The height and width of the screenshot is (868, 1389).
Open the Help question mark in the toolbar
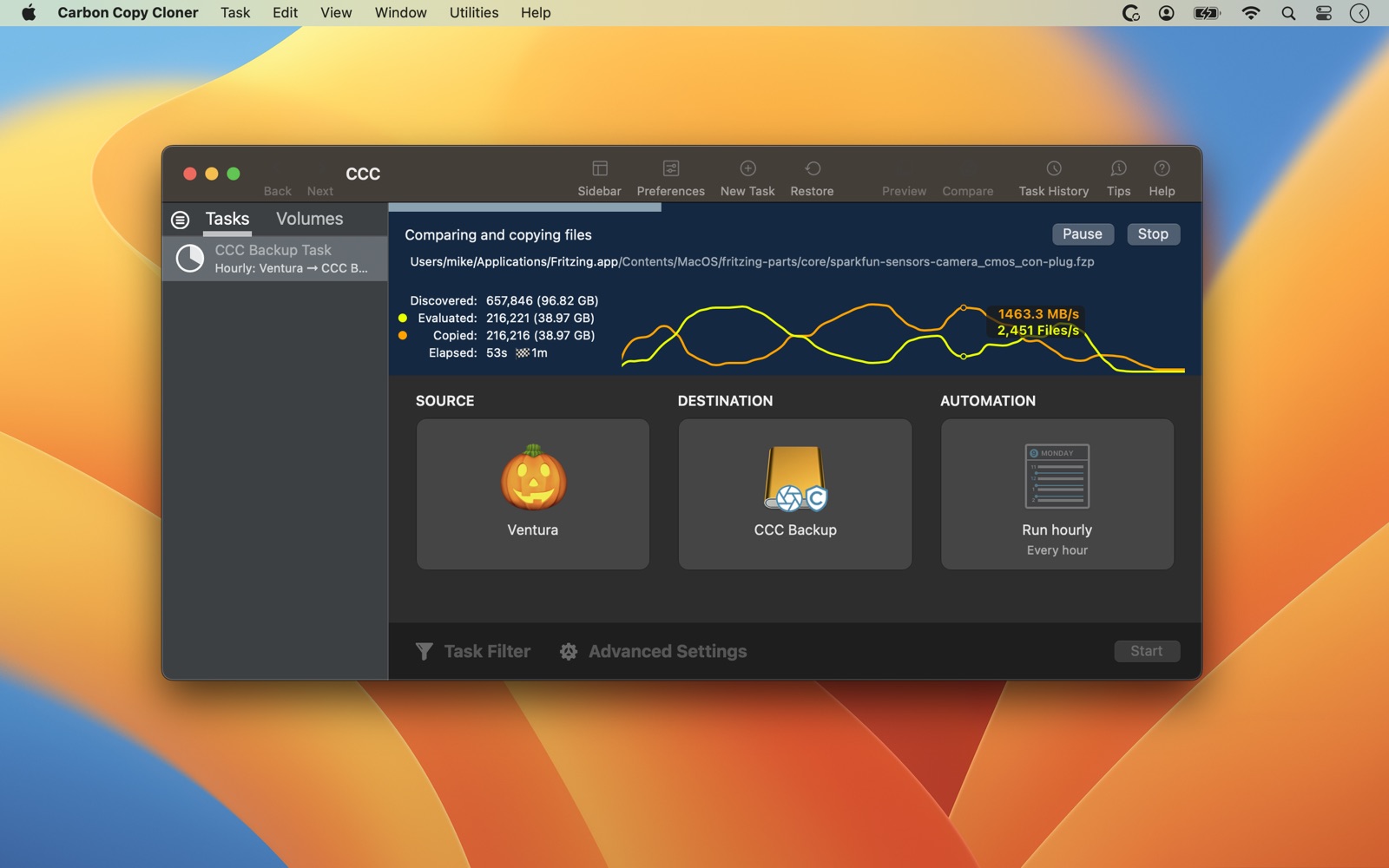point(1162,168)
